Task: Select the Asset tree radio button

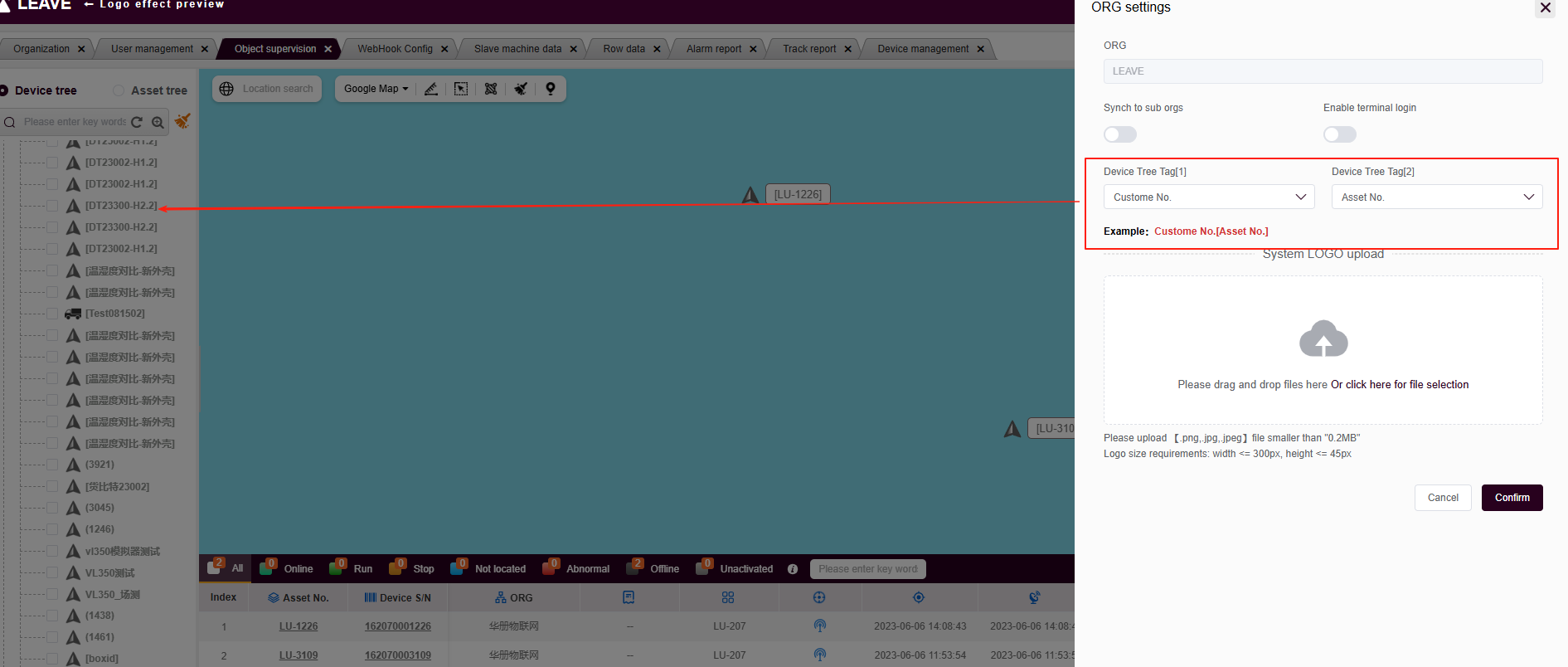Action: (119, 90)
